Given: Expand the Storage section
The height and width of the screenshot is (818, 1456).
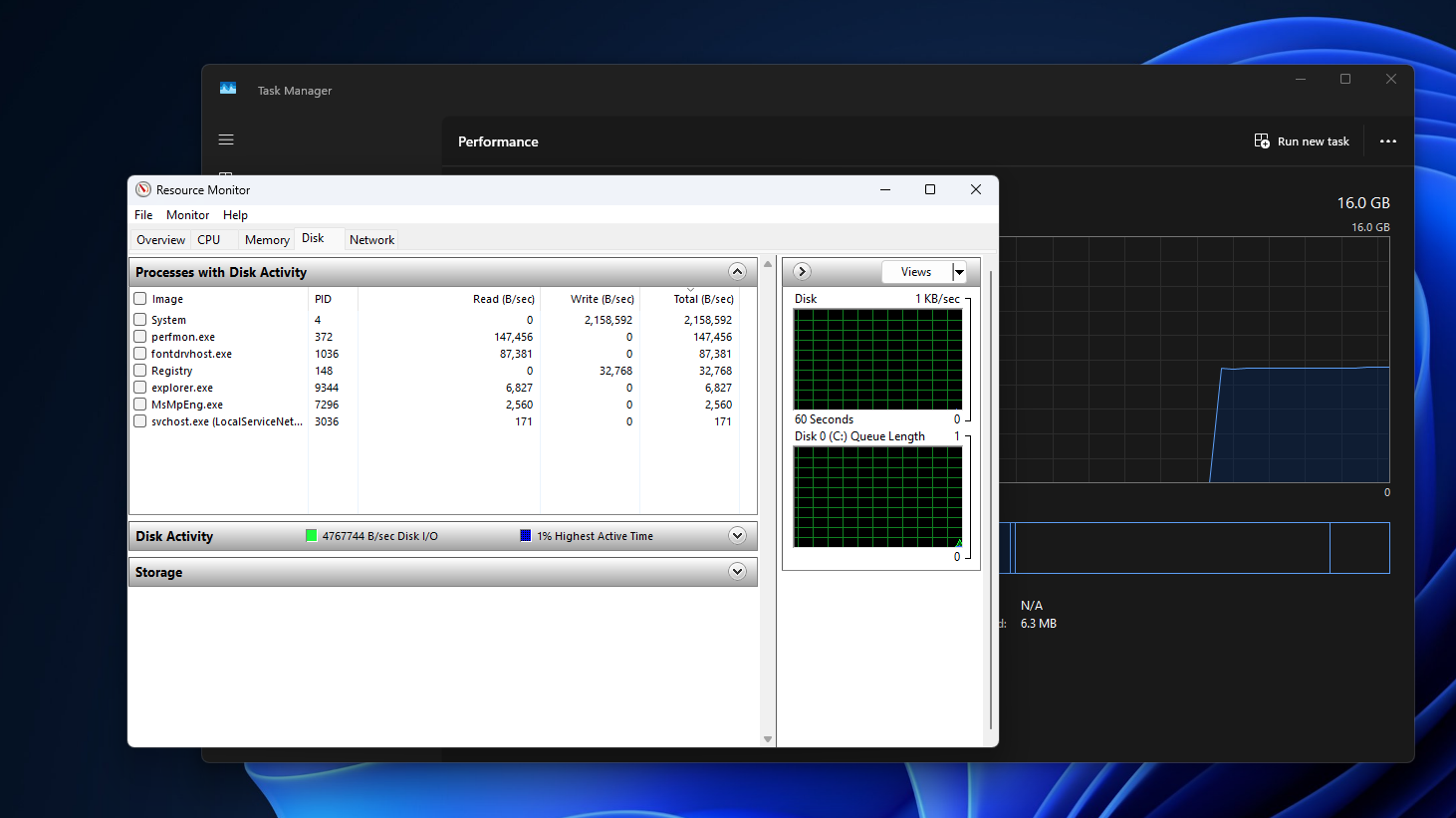Looking at the screenshot, I should (x=737, y=572).
